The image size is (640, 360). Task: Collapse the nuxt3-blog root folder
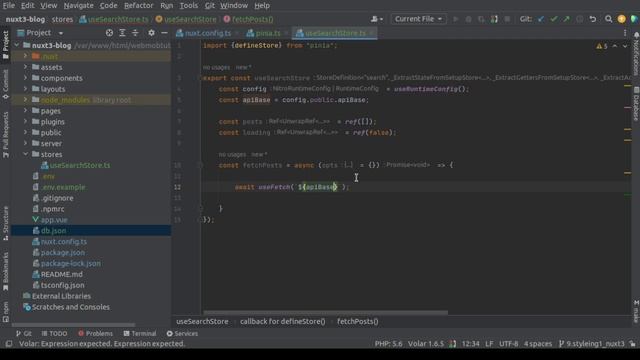(17, 45)
